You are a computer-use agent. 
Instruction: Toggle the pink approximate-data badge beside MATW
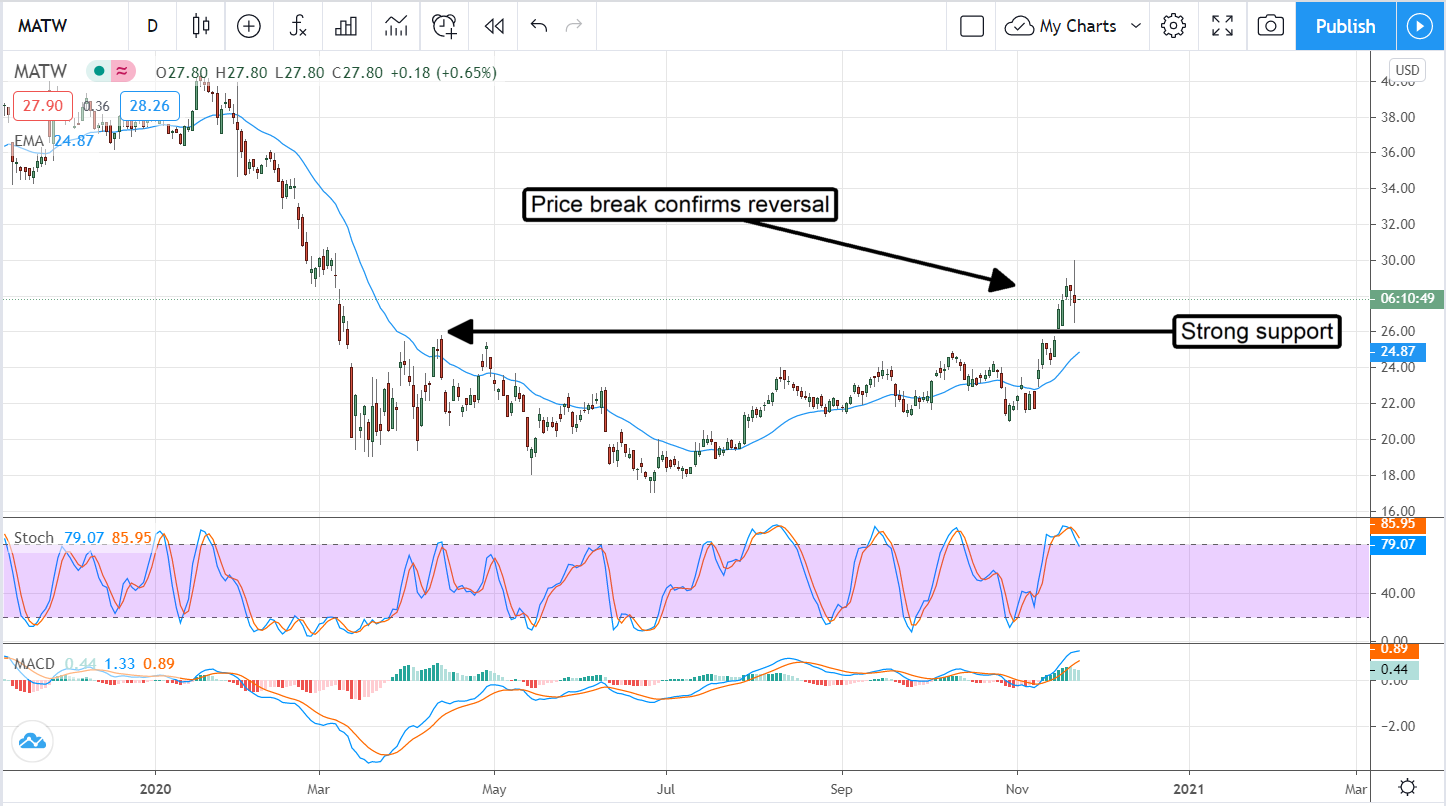[121, 72]
